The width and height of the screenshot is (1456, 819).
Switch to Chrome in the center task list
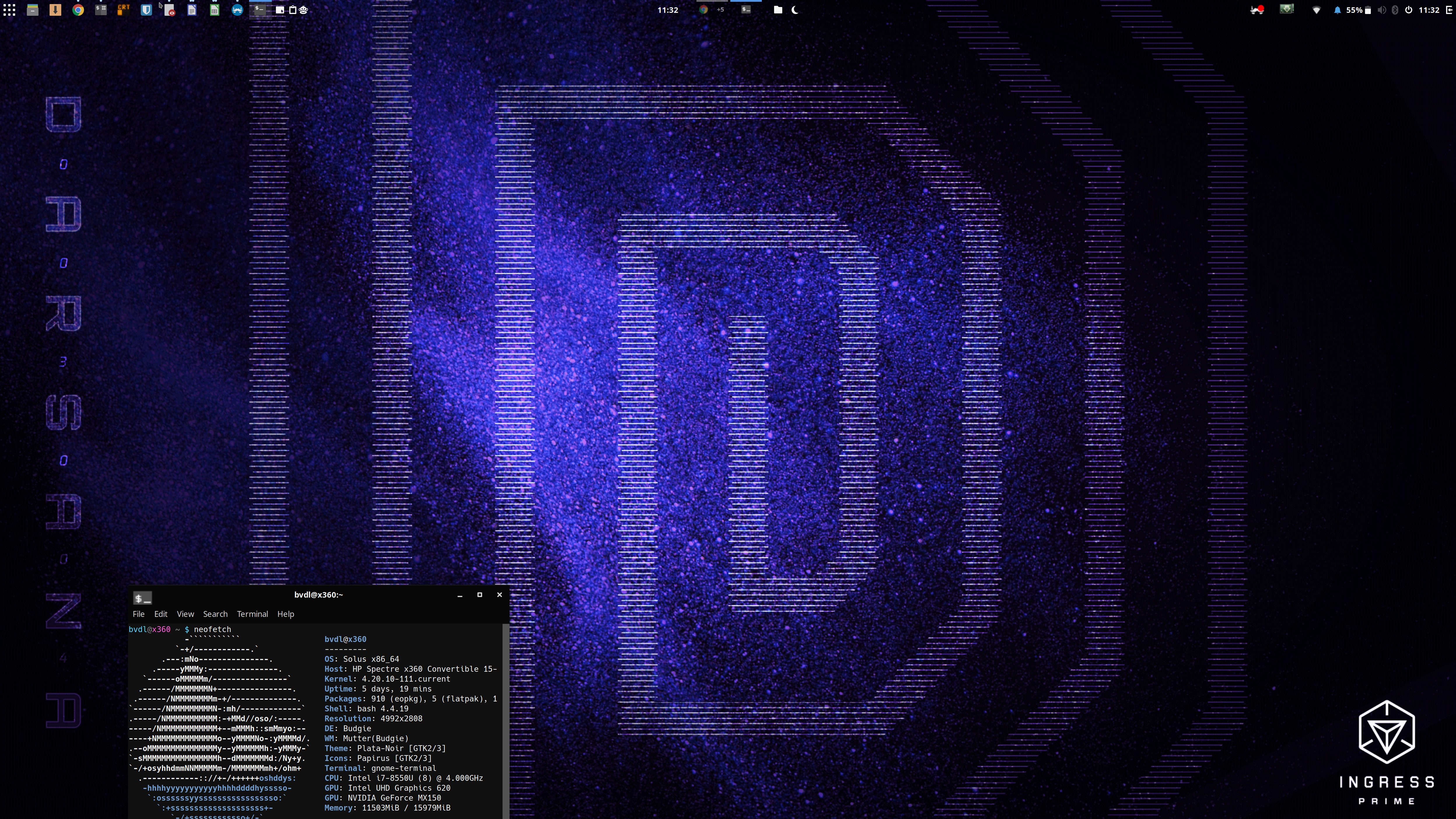pyautogui.click(x=704, y=10)
